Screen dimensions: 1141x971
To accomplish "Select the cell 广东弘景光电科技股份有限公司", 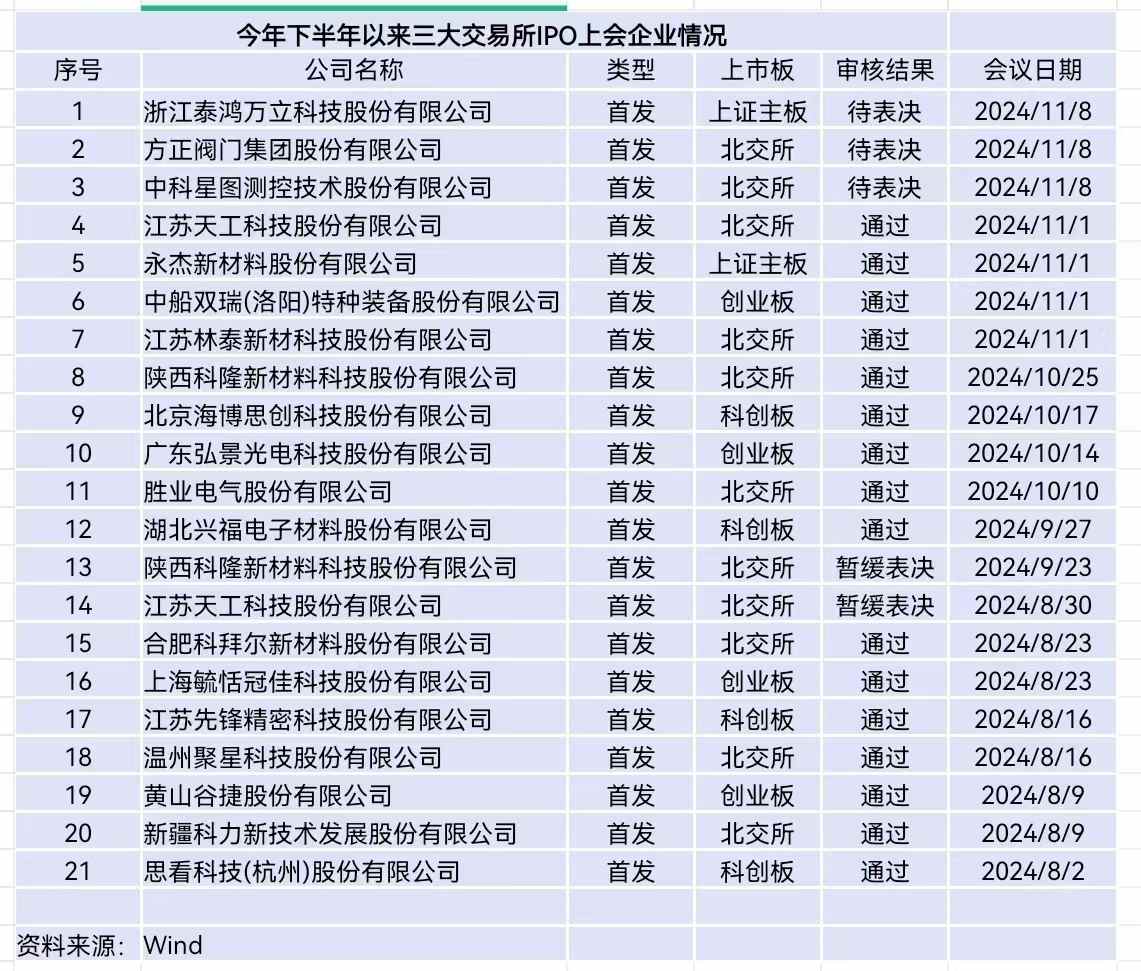I will 354,453.
